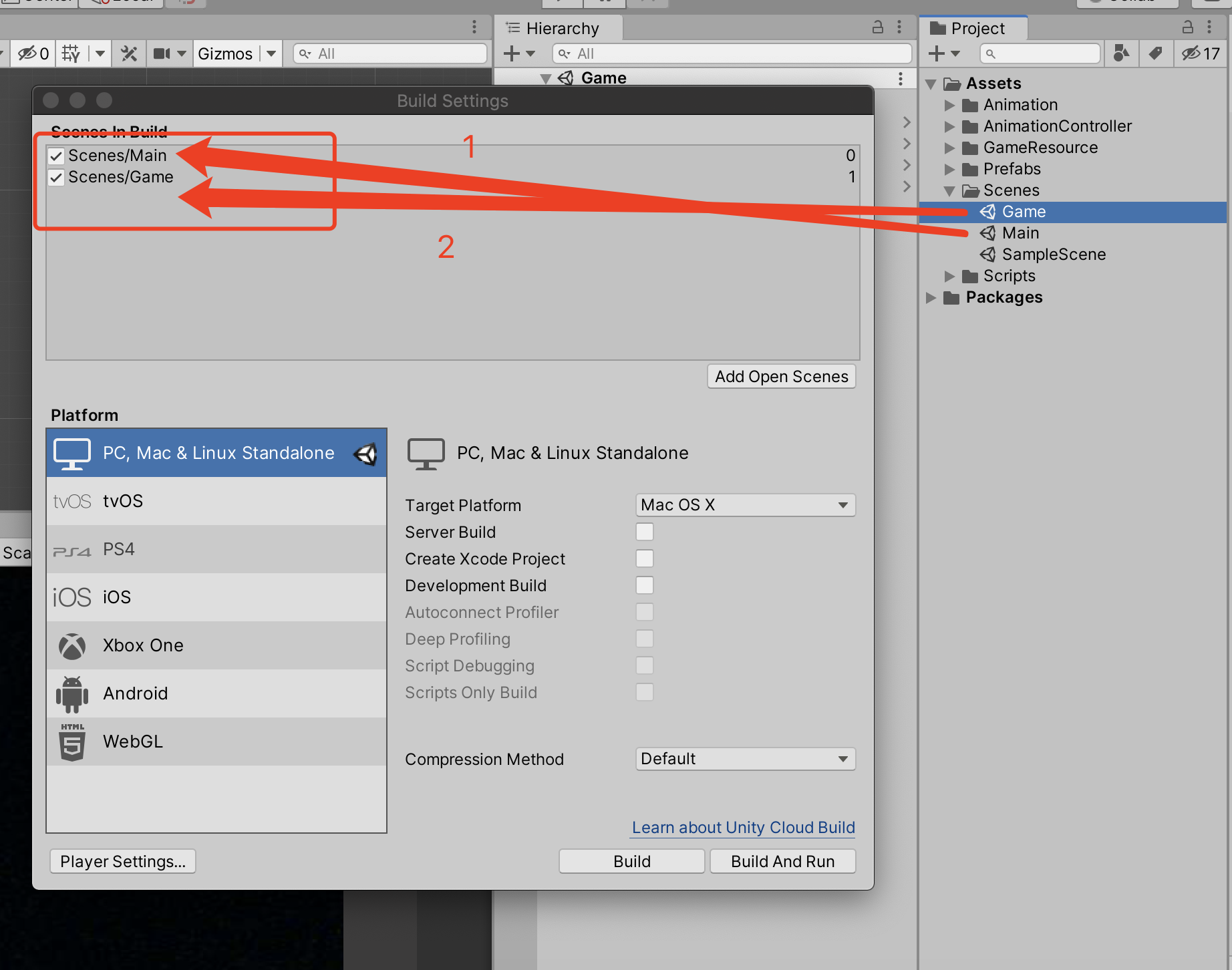Expand the Prefabs folder
1232x970 pixels.
[x=949, y=170]
